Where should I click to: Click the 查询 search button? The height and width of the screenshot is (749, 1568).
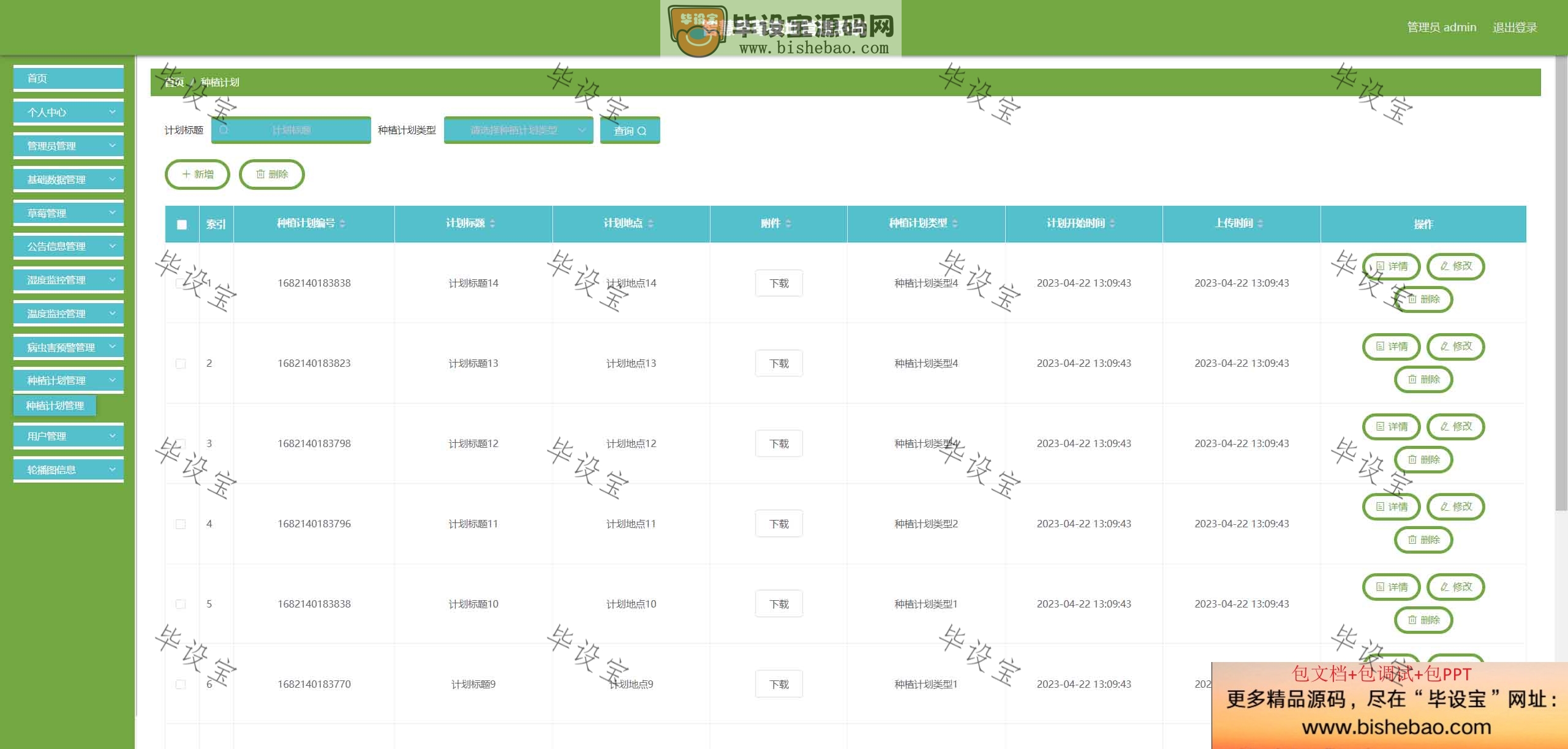click(630, 130)
